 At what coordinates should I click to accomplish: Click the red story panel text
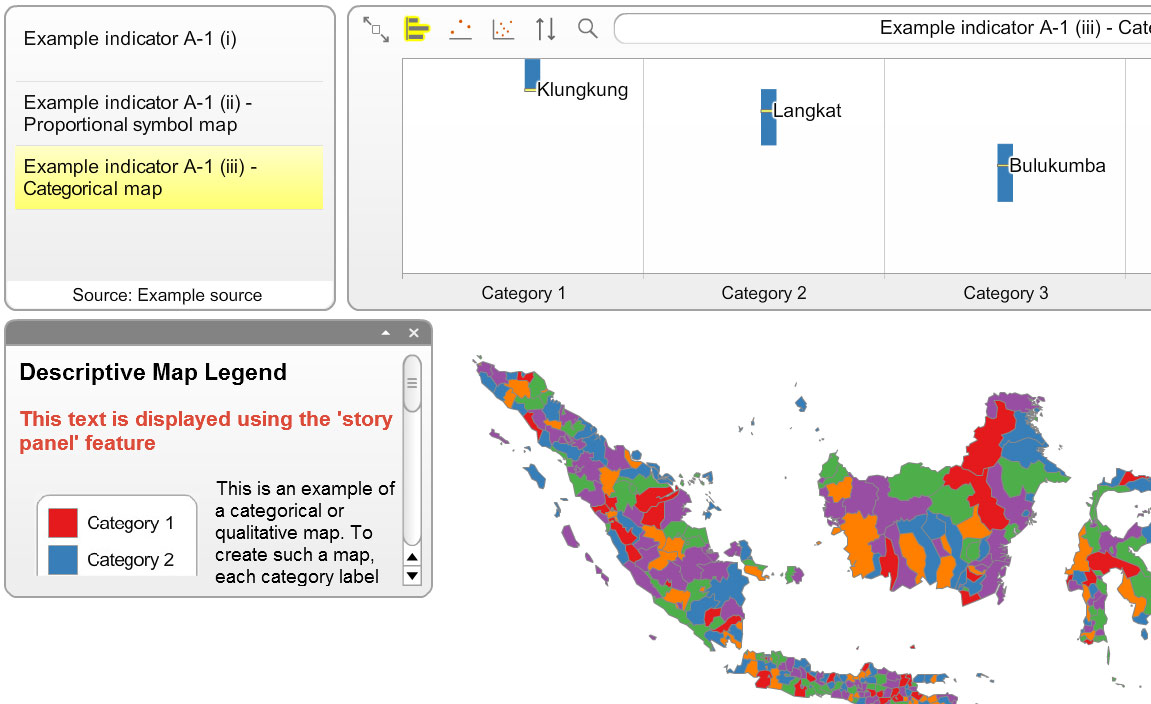206,431
